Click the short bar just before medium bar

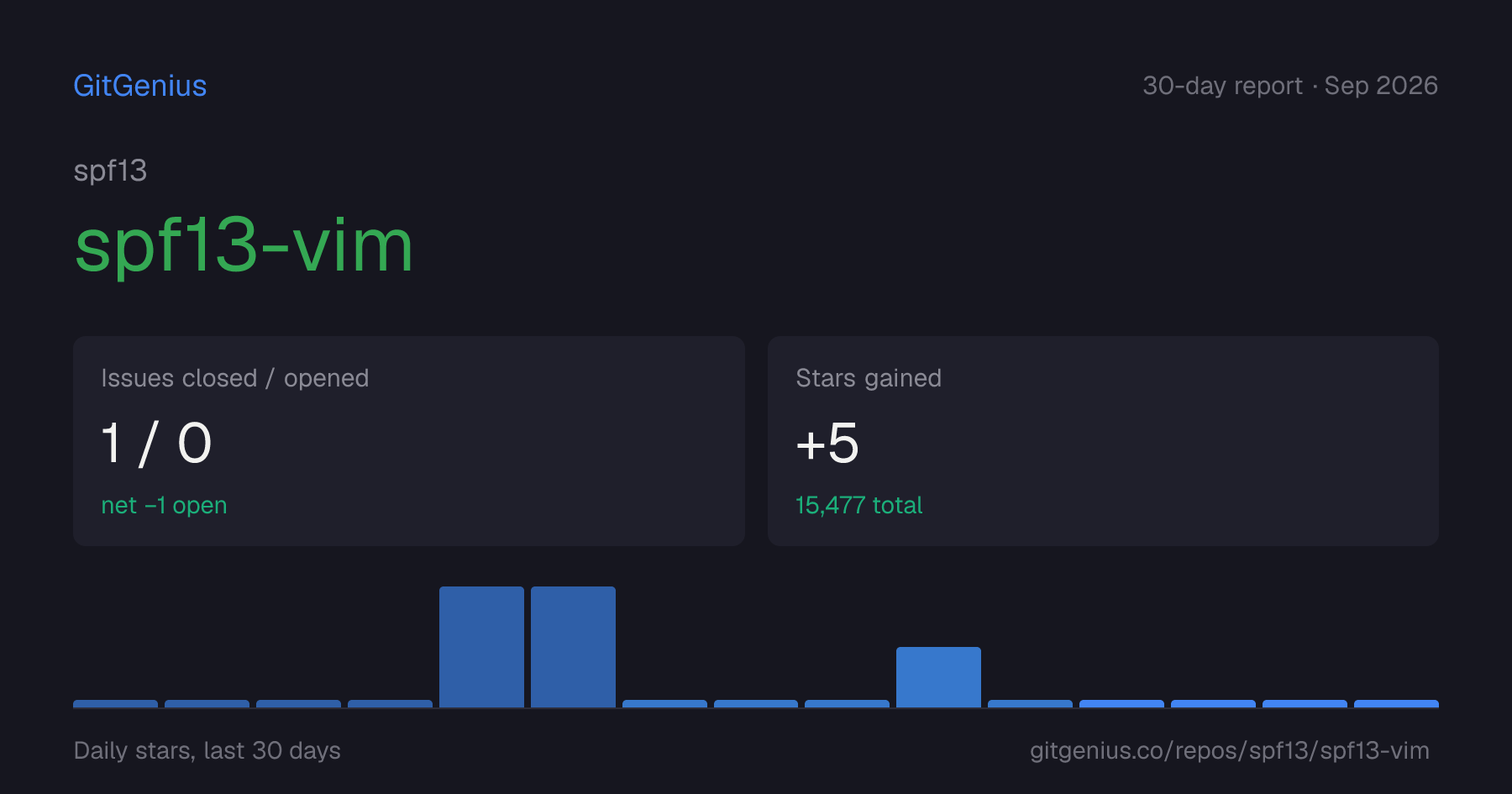click(x=847, y=704)
